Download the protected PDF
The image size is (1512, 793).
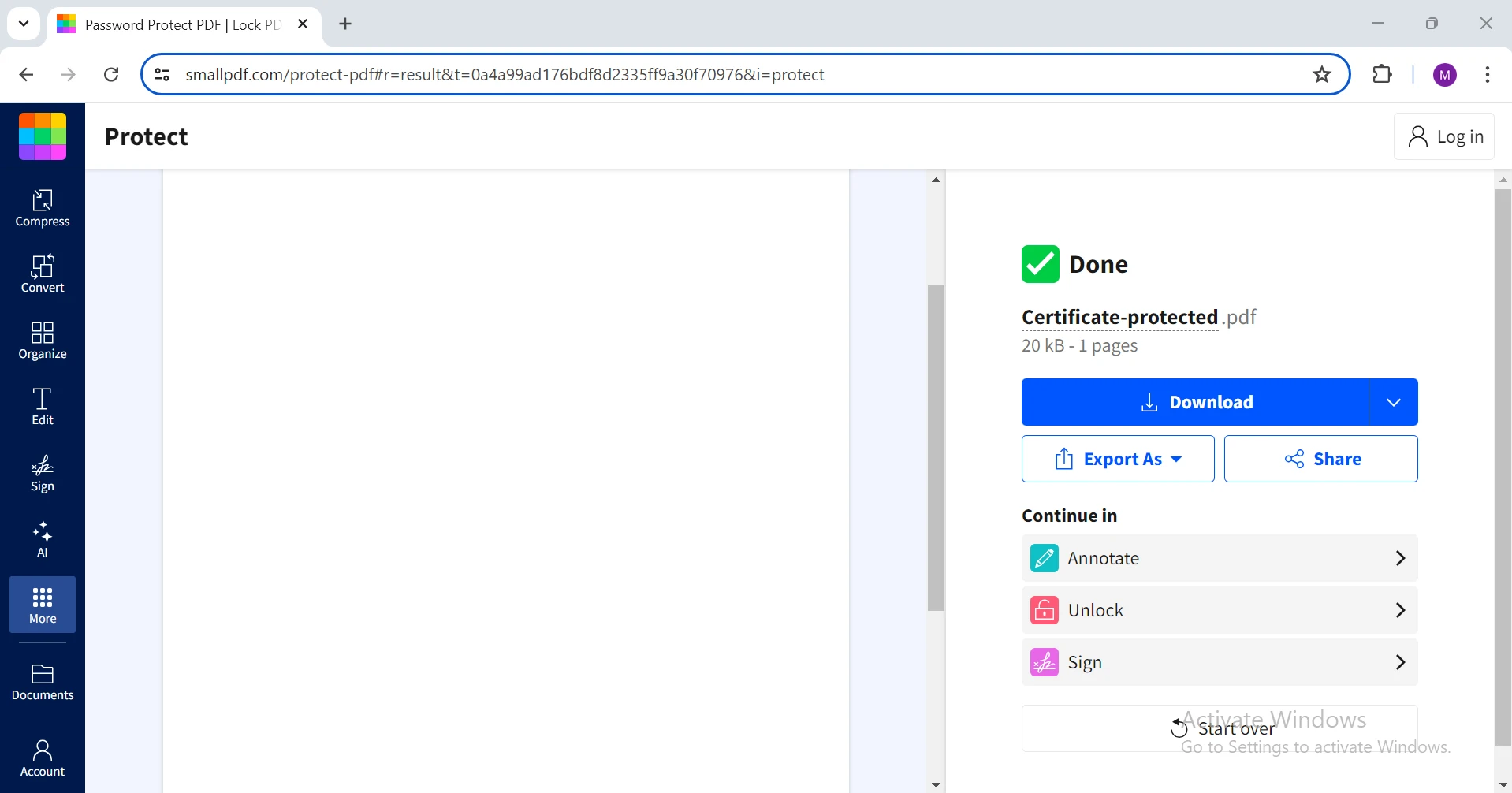1195,402
